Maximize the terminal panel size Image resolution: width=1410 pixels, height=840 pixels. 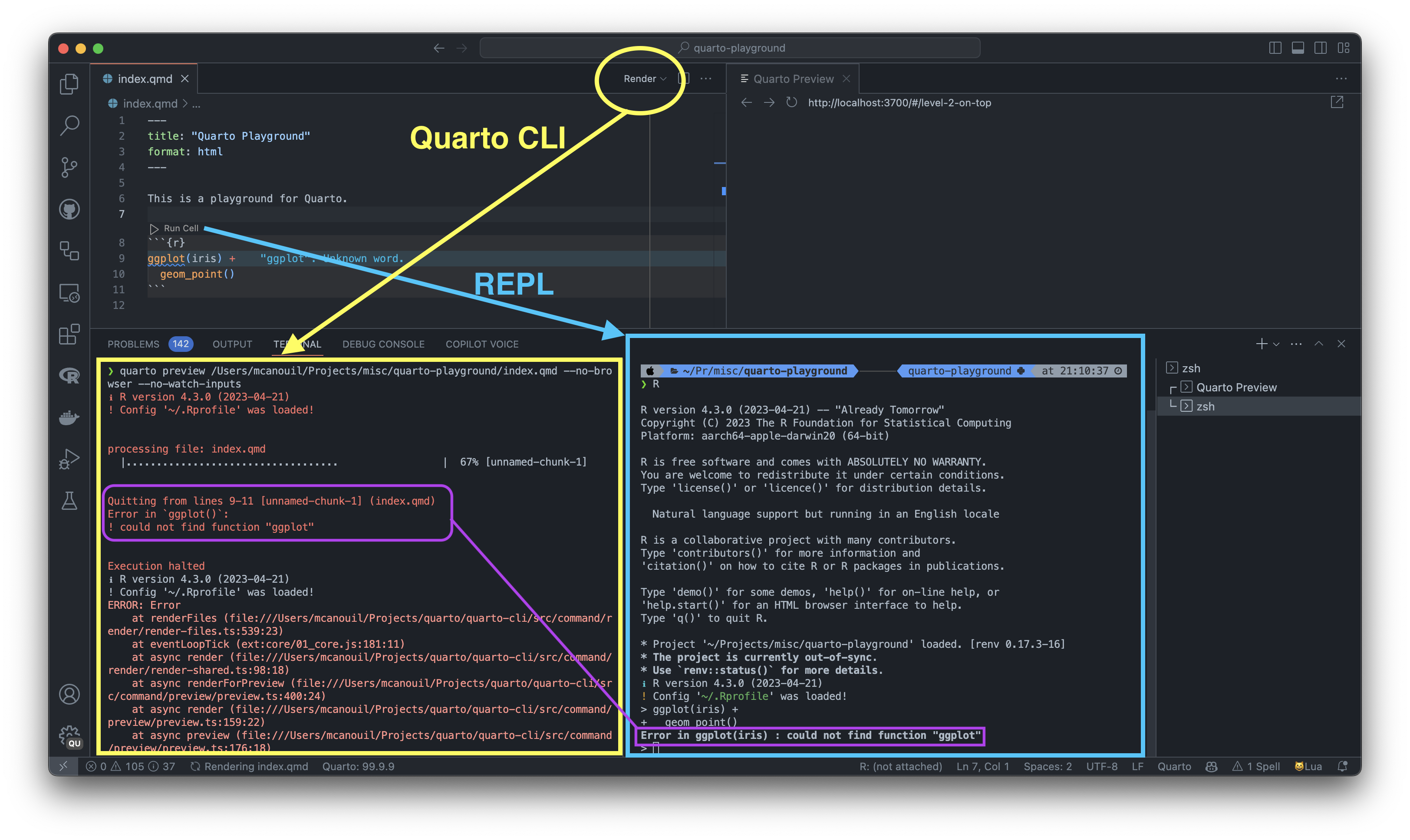[x=1319, y=344]
